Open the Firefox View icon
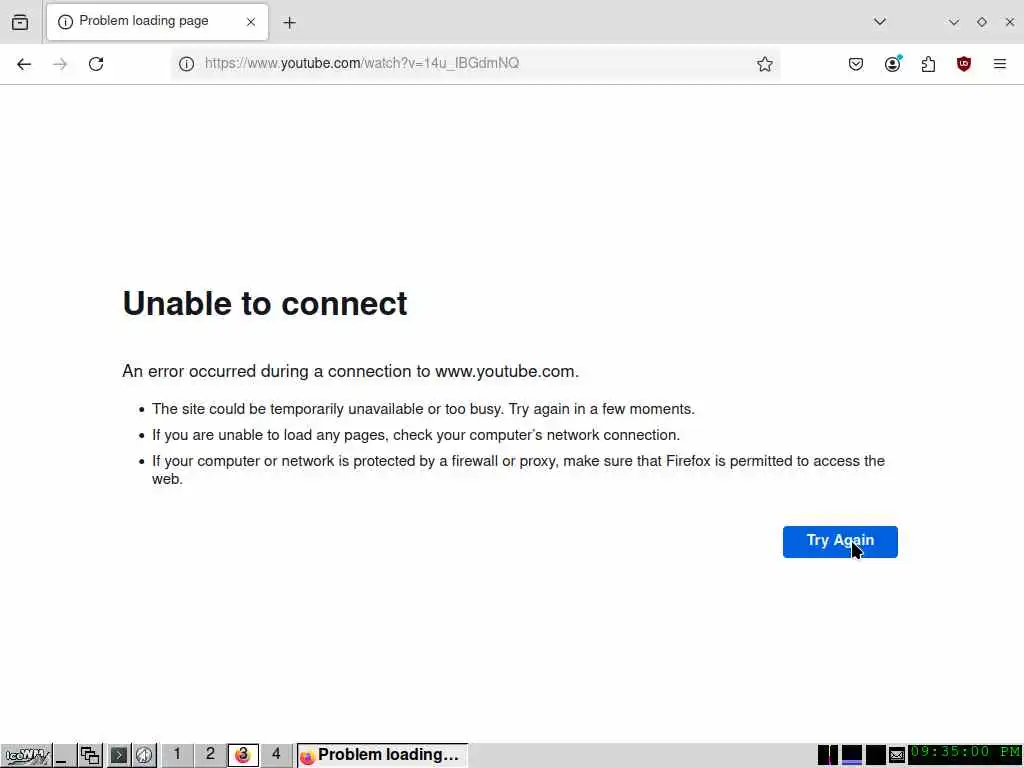The width and height of the screenshot is (1024, 768). point(20,22)
